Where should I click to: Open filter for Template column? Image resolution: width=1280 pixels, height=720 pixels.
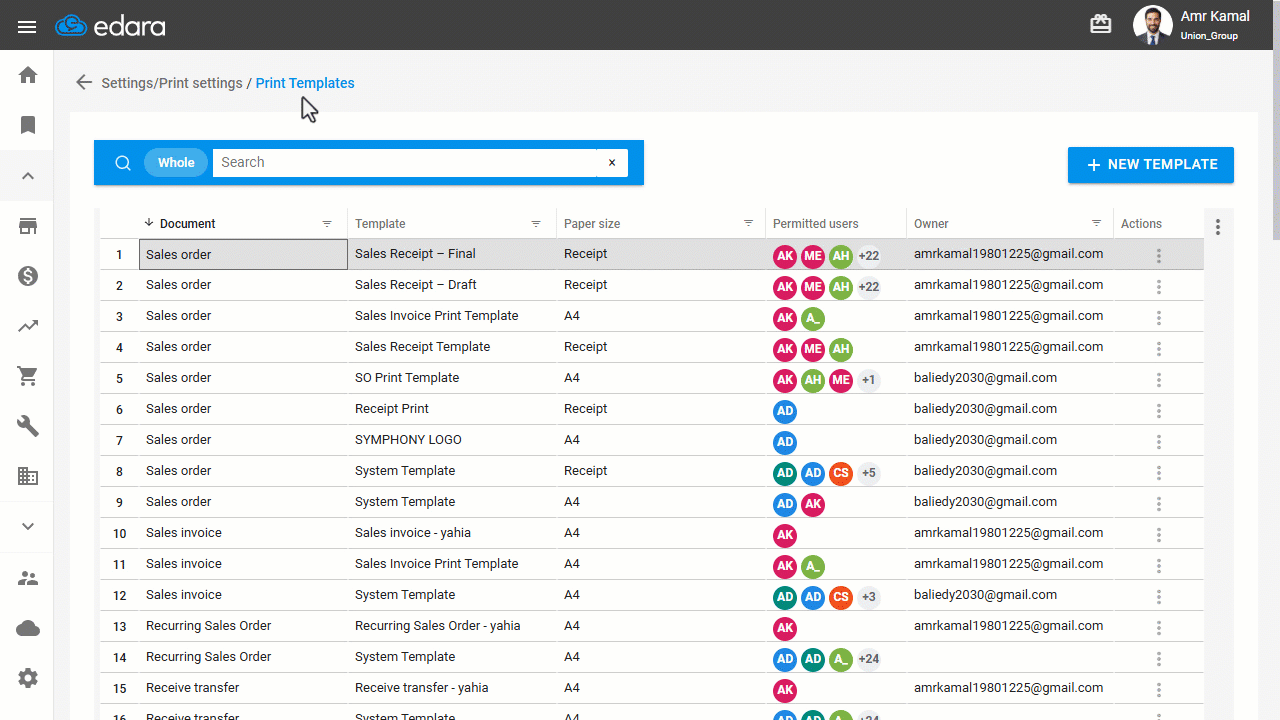coord(536,224)
